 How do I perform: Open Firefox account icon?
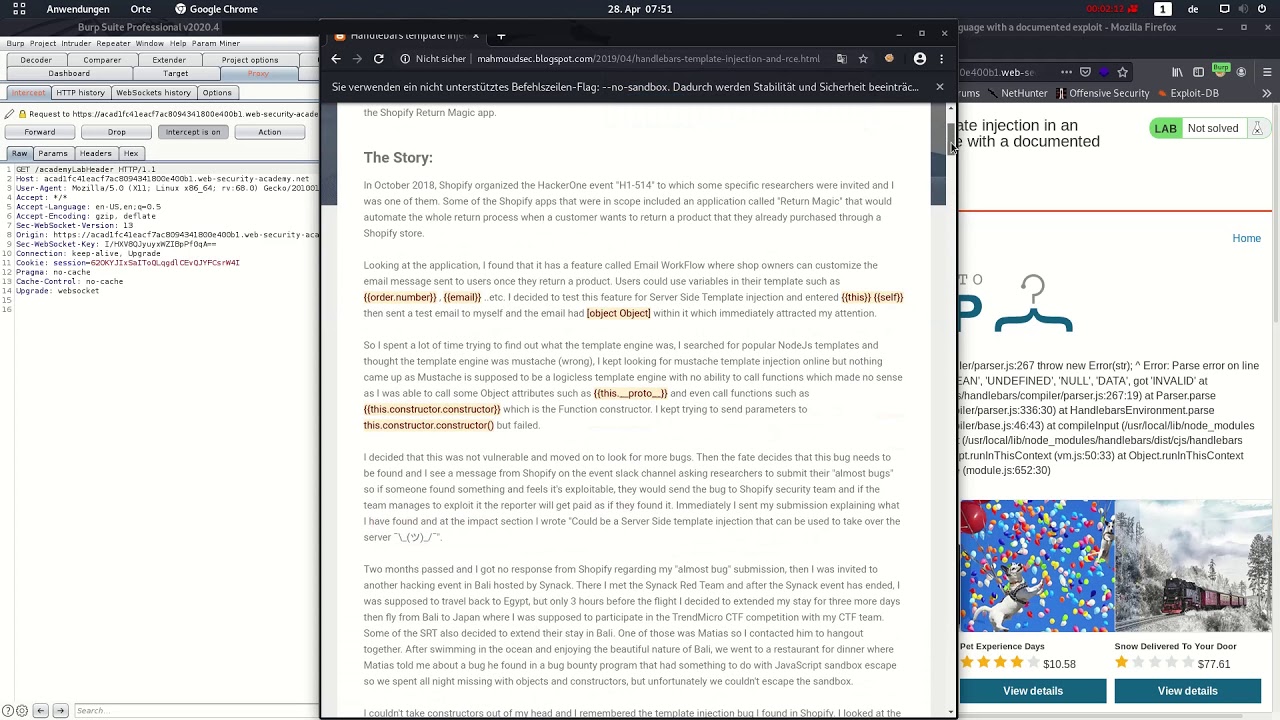point(1241,72)
